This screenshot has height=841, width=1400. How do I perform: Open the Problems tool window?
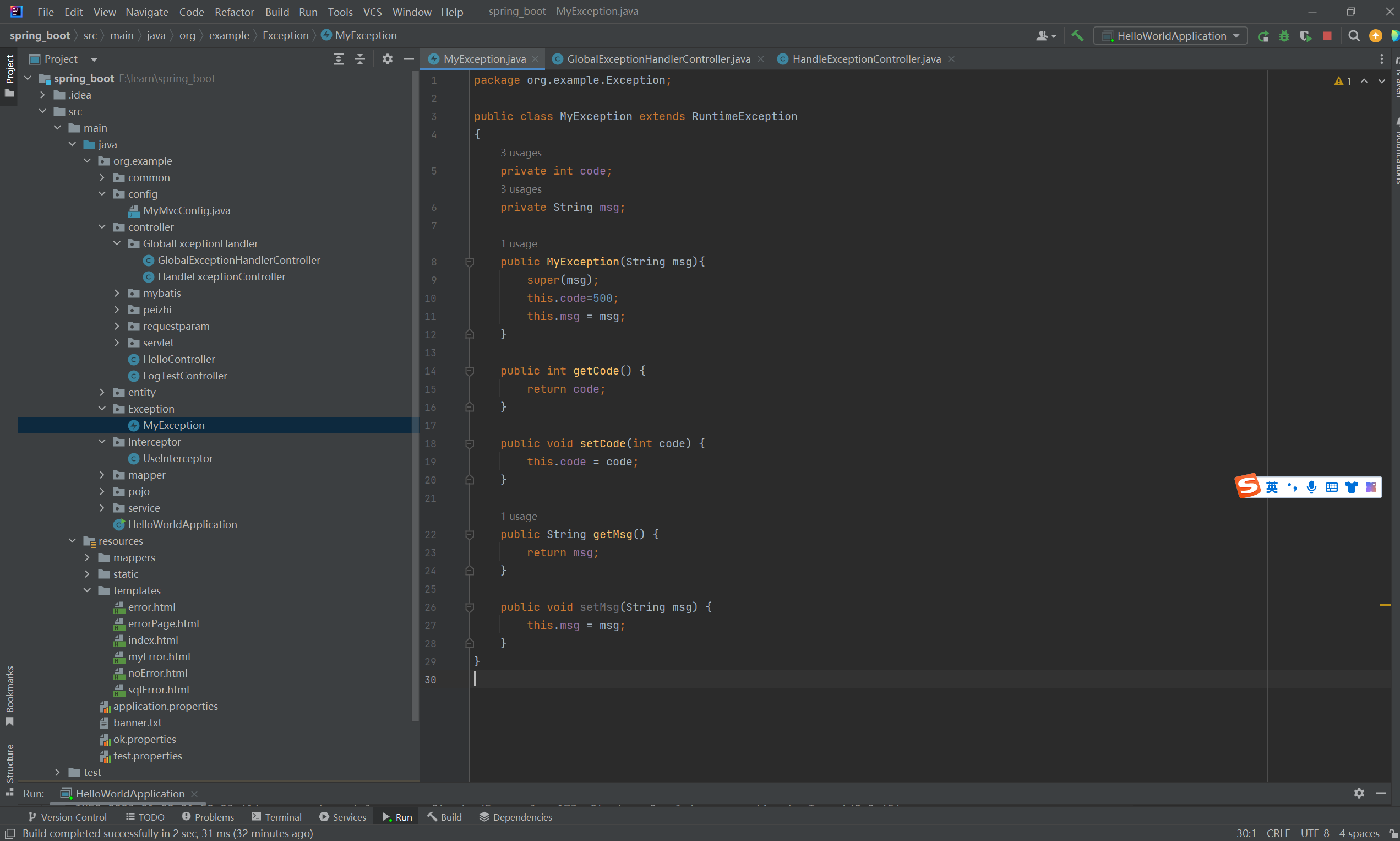(208, 817)
